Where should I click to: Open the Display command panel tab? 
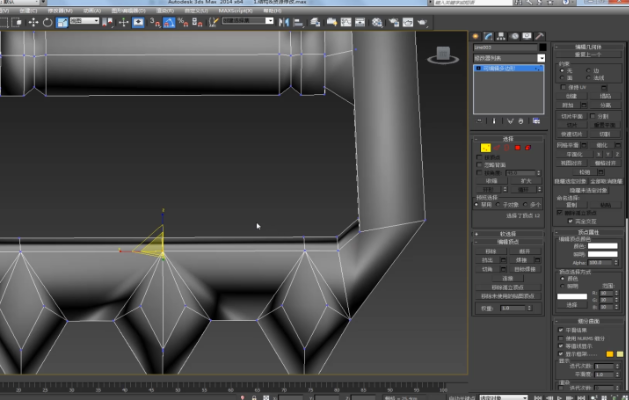[x=527, y=37]
